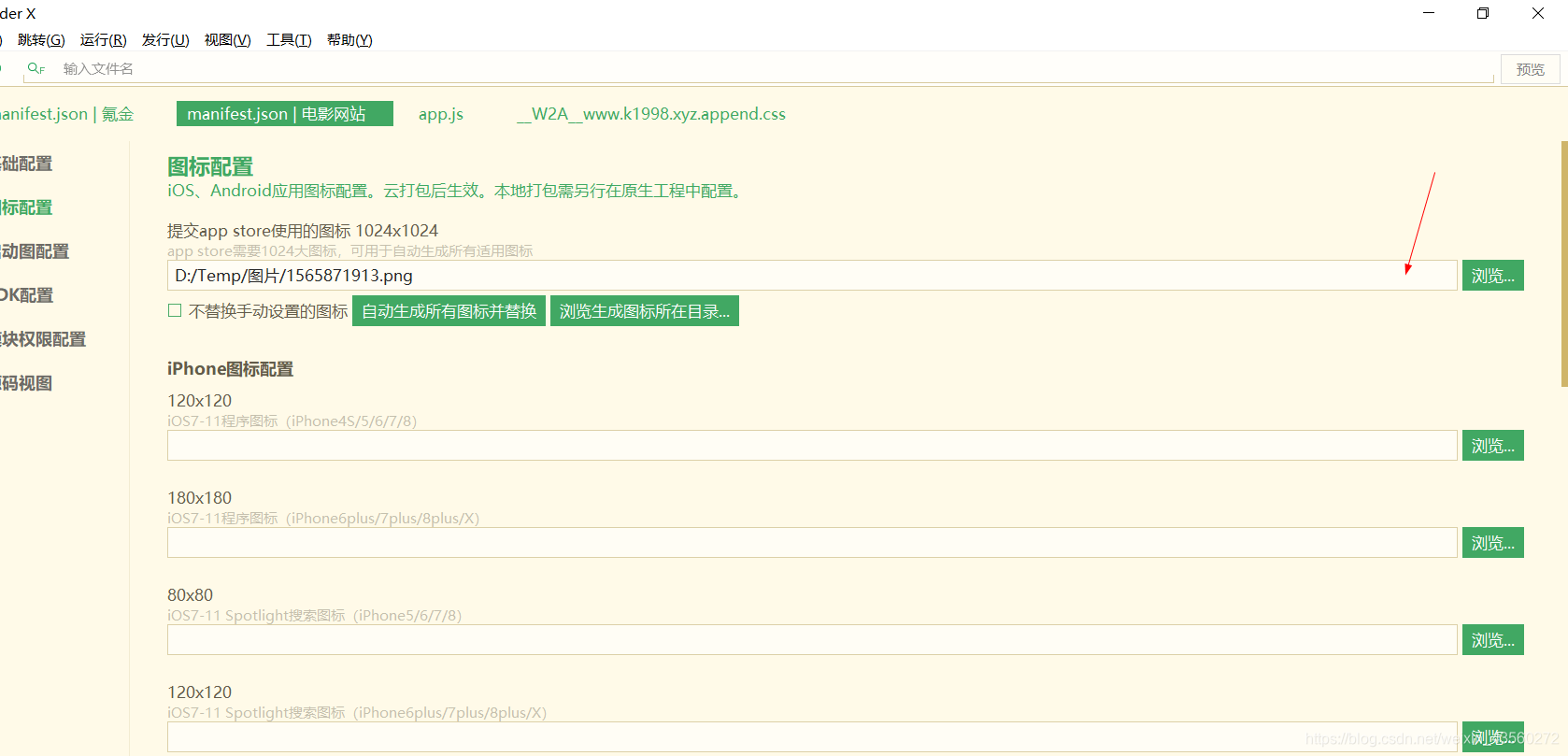Toggle 不替换手动设置的图标 checkbox
Image resolution: width=1568 pixels, height=756 pixels.
tap(175, 310)
